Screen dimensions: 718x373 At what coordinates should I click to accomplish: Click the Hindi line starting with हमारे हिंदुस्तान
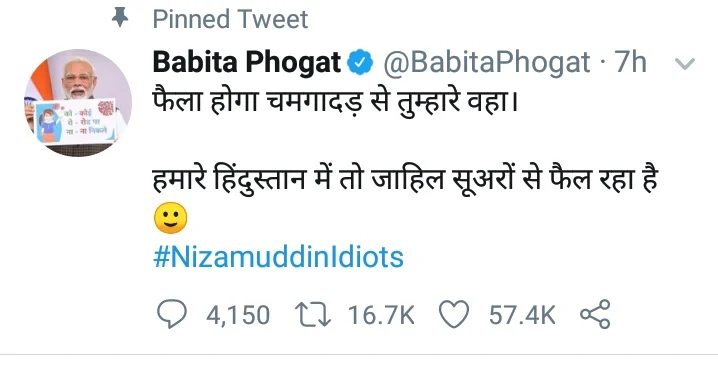[405, 178]
